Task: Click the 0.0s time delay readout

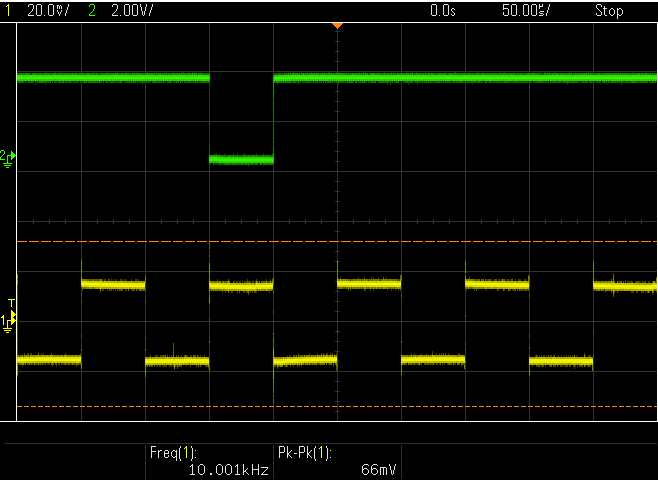Action: pyautogui.click(x=443, y=10)
